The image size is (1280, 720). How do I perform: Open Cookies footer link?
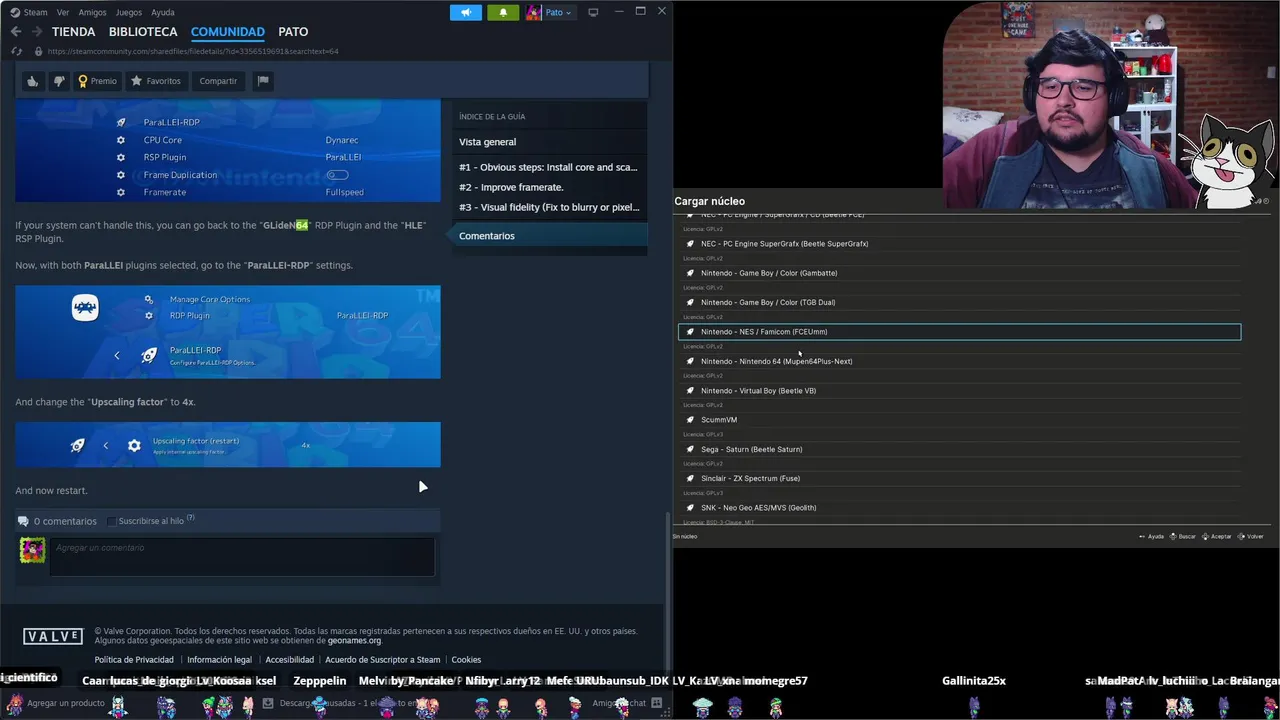pyautogui.click(x=466, y=660)
